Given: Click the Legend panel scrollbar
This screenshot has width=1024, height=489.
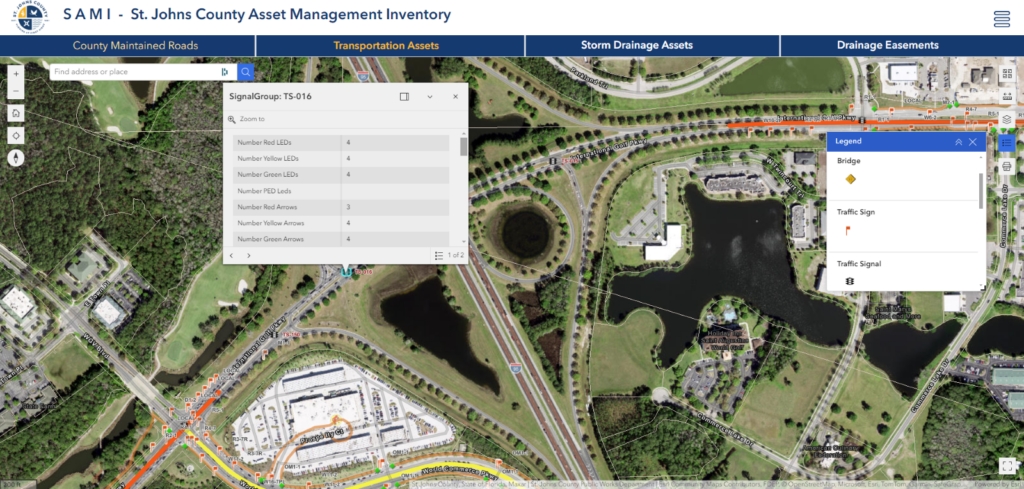Looking at the screenshot, I should [981, 191].
